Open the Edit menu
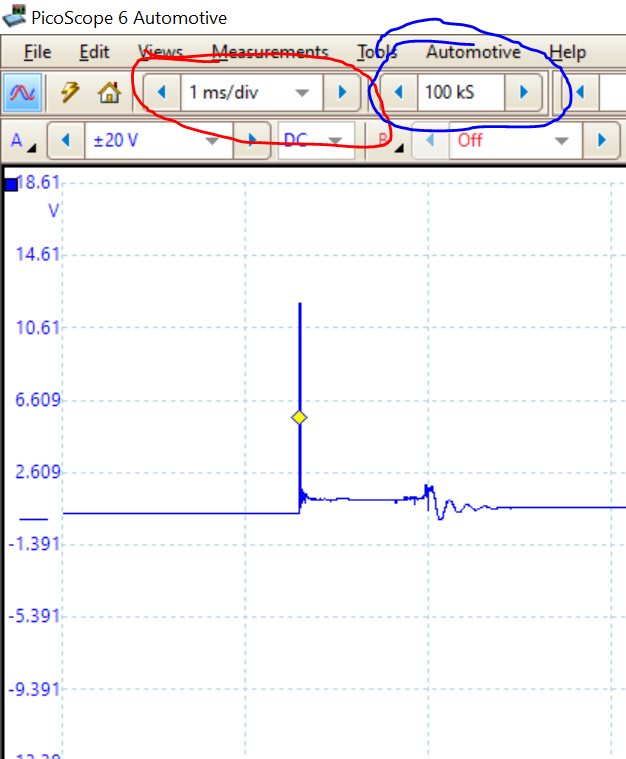 click(94, 52)
